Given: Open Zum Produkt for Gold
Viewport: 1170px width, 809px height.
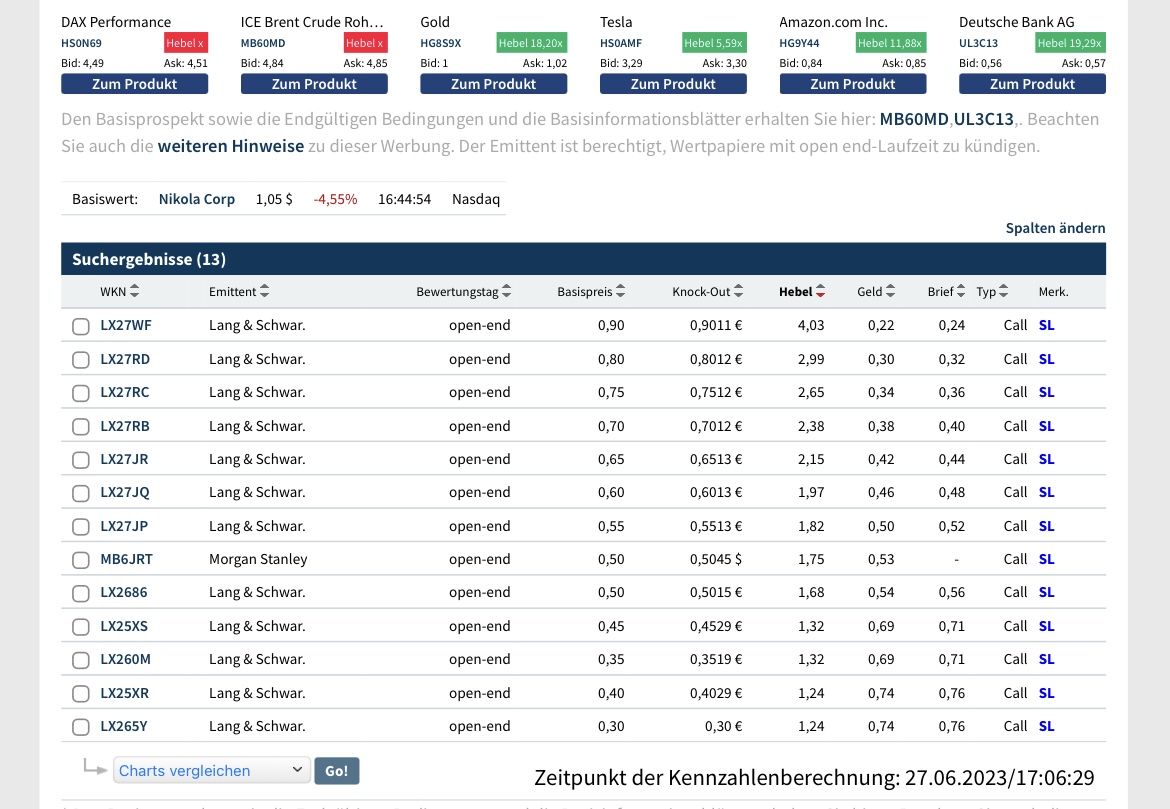Looking at the screenshot, I should 493,84.
